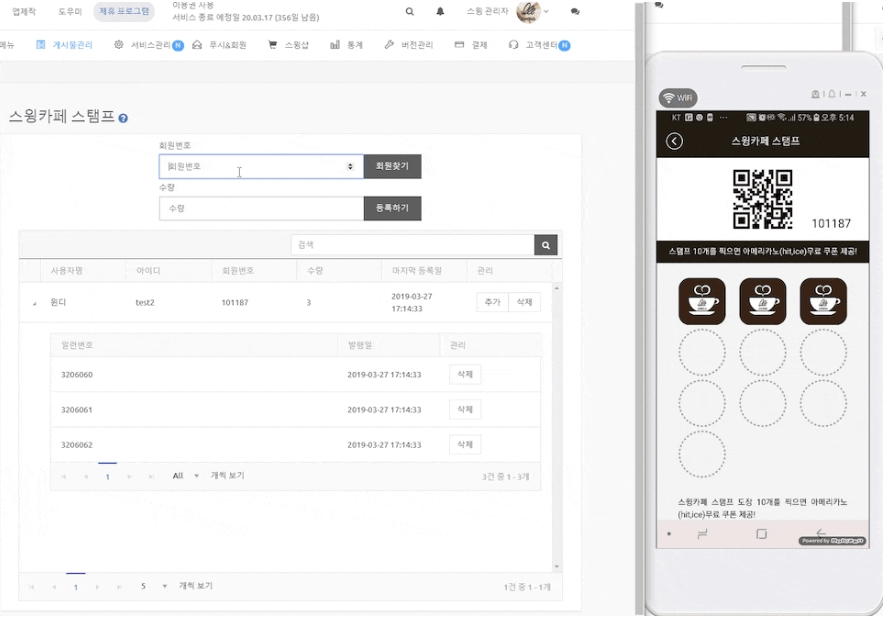Click the table search magnifier button

(x=546, y=244)
